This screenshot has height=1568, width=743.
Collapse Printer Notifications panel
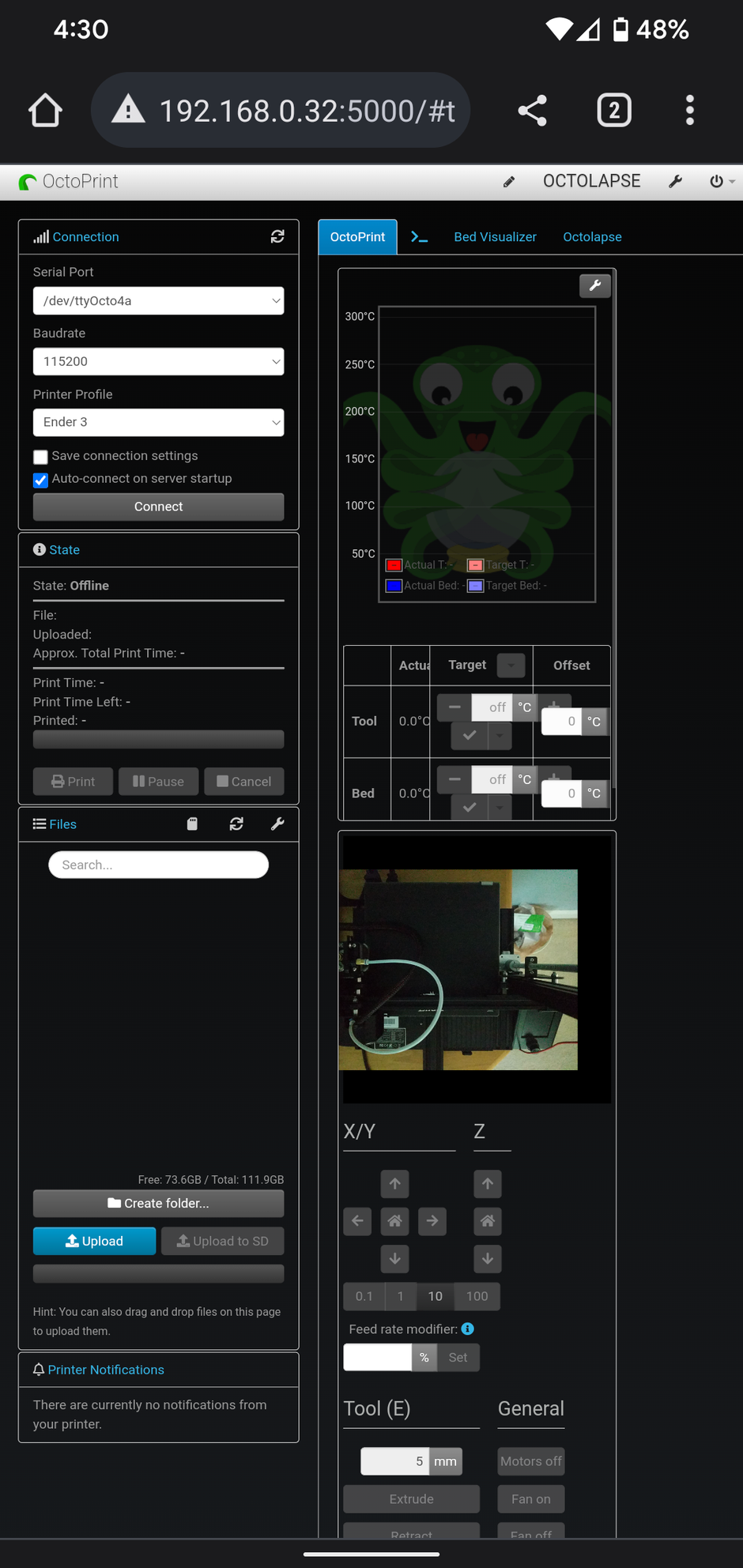pos(106,1370)
